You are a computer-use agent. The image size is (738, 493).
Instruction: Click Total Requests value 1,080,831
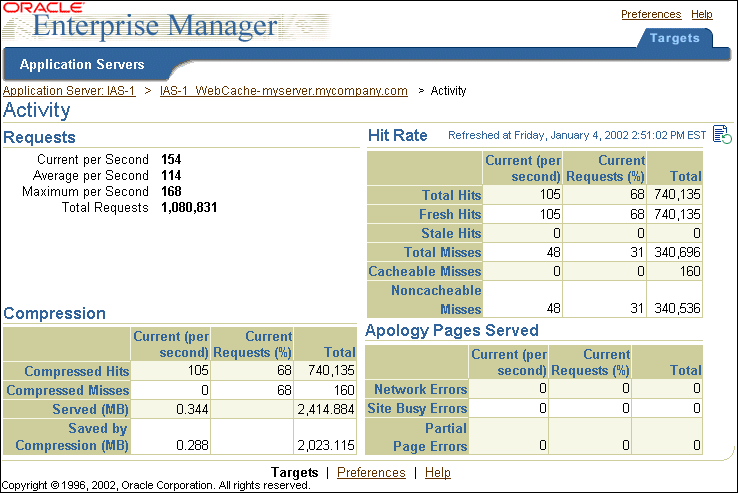tap(189, 208)
